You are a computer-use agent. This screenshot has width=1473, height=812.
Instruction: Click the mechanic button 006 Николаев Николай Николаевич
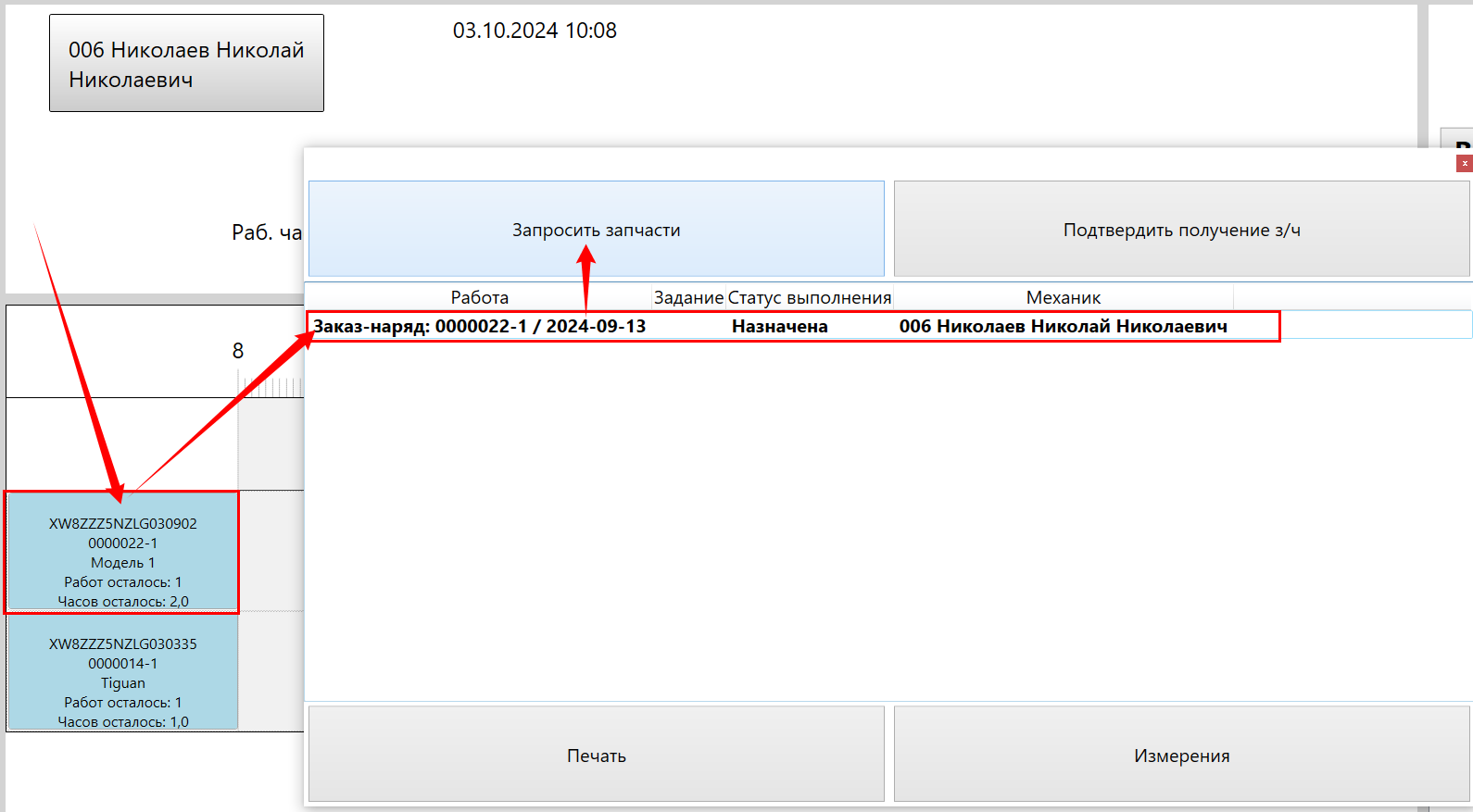(x=186, y=64)
